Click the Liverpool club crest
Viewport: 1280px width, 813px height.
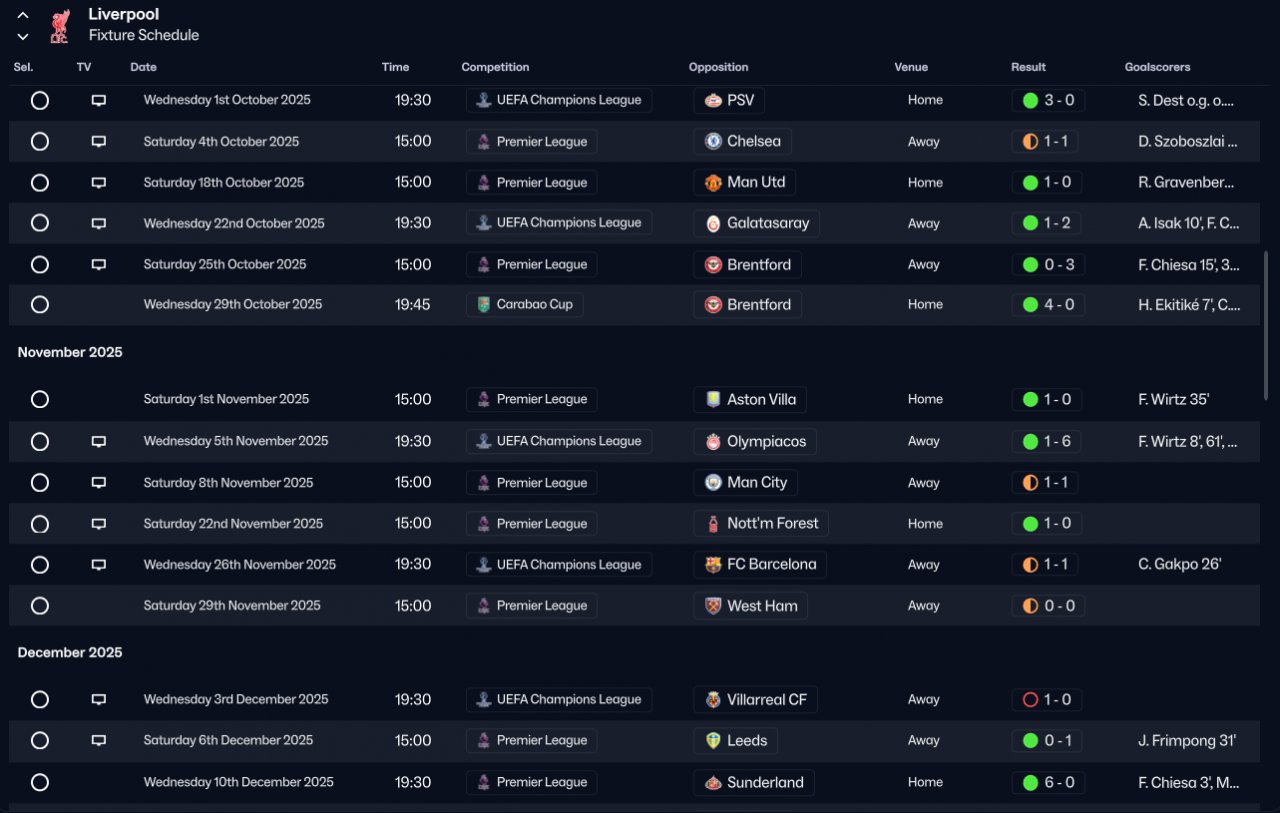[59, 25]
